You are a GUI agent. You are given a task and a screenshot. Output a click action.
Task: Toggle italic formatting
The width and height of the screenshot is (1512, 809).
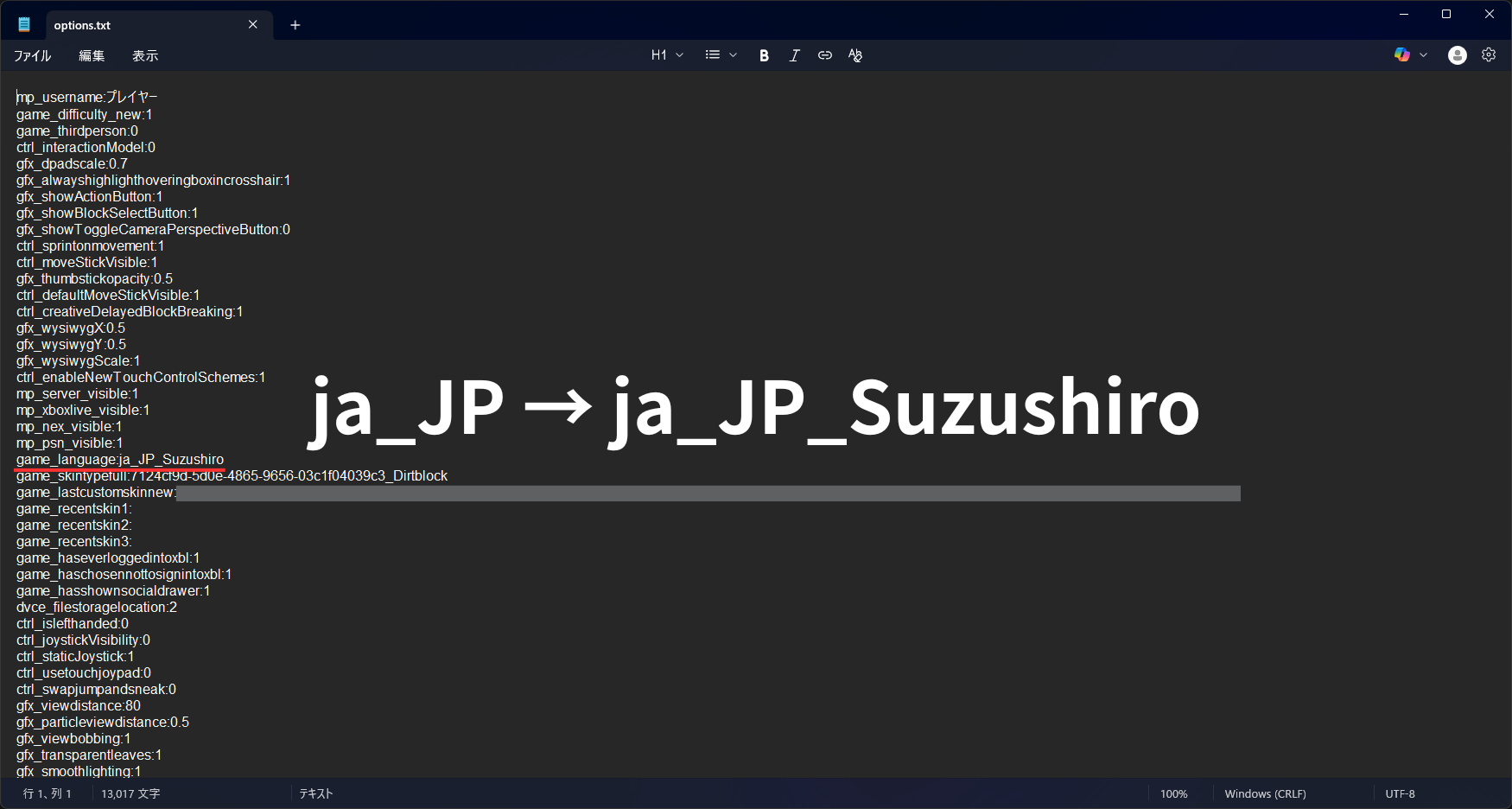click(x=794, y=54)
